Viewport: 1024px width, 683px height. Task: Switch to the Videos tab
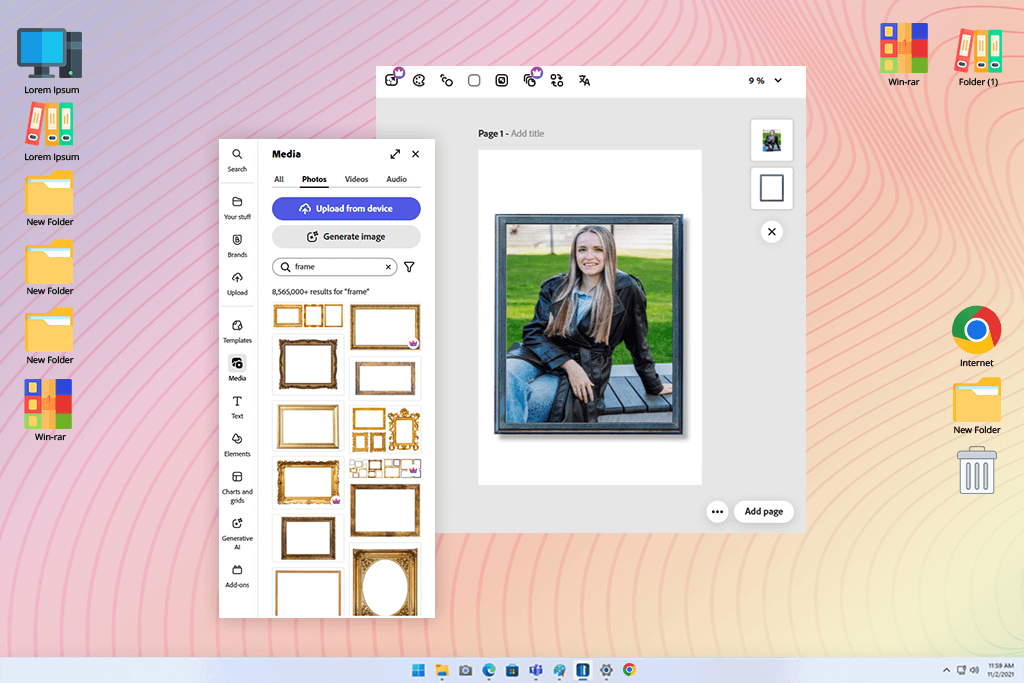357,179
